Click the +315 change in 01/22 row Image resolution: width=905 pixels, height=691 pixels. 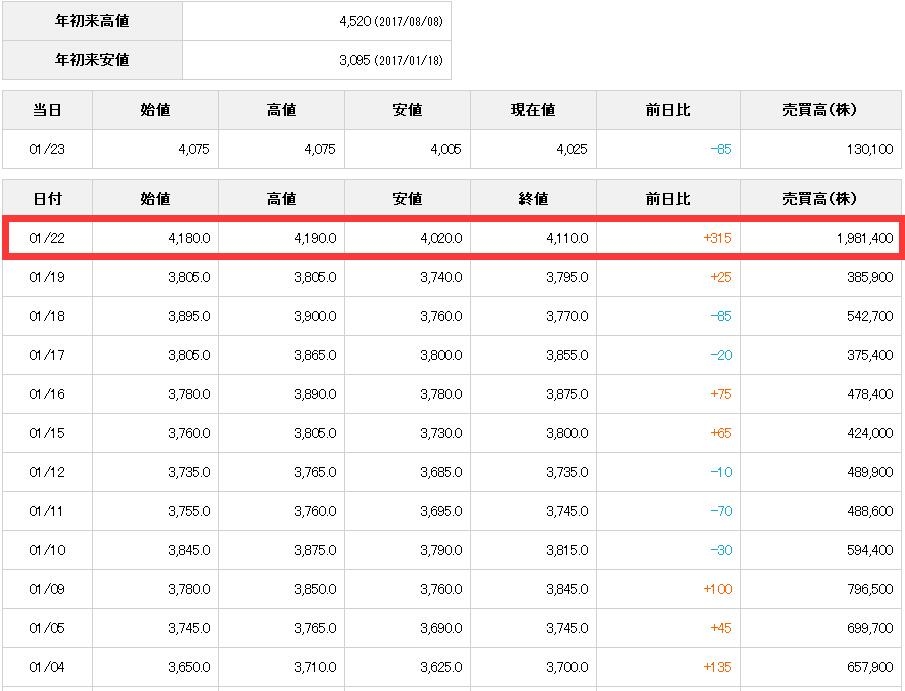click(x=716, y=238)
